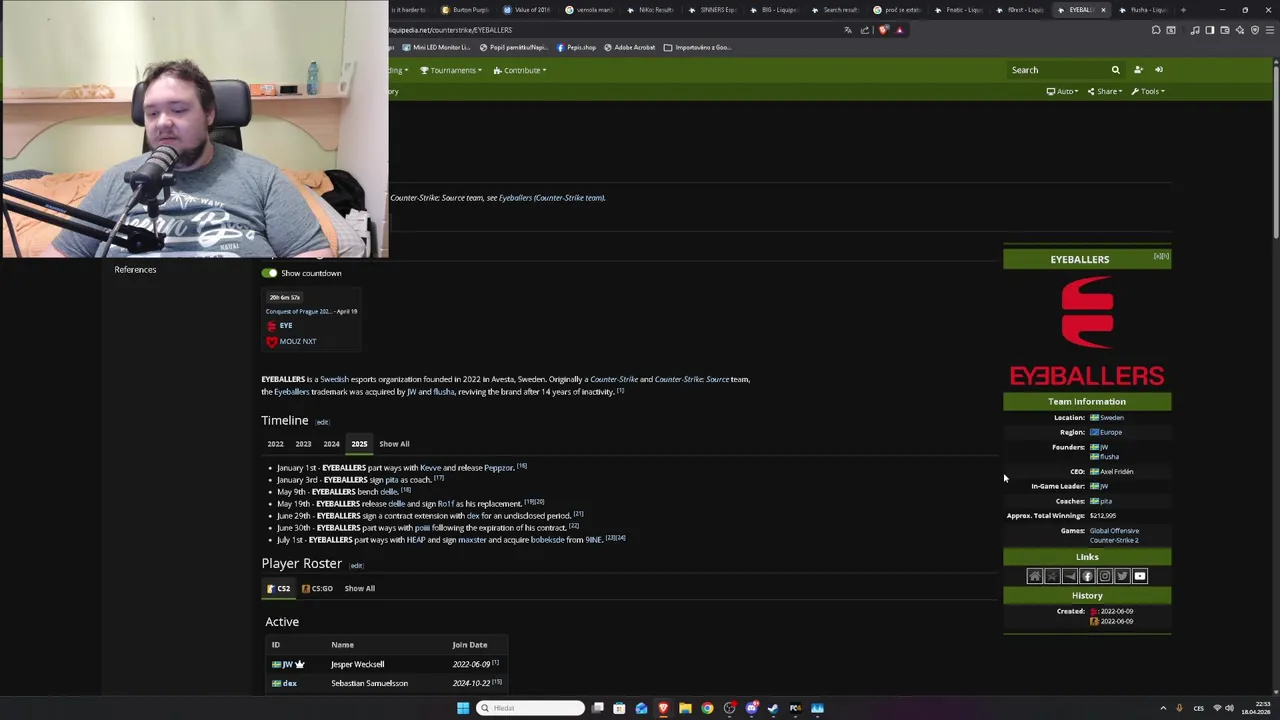Open Microsoft Store from taskbar
Viewport: 1280px width, 720px height.
pos(619,708)
